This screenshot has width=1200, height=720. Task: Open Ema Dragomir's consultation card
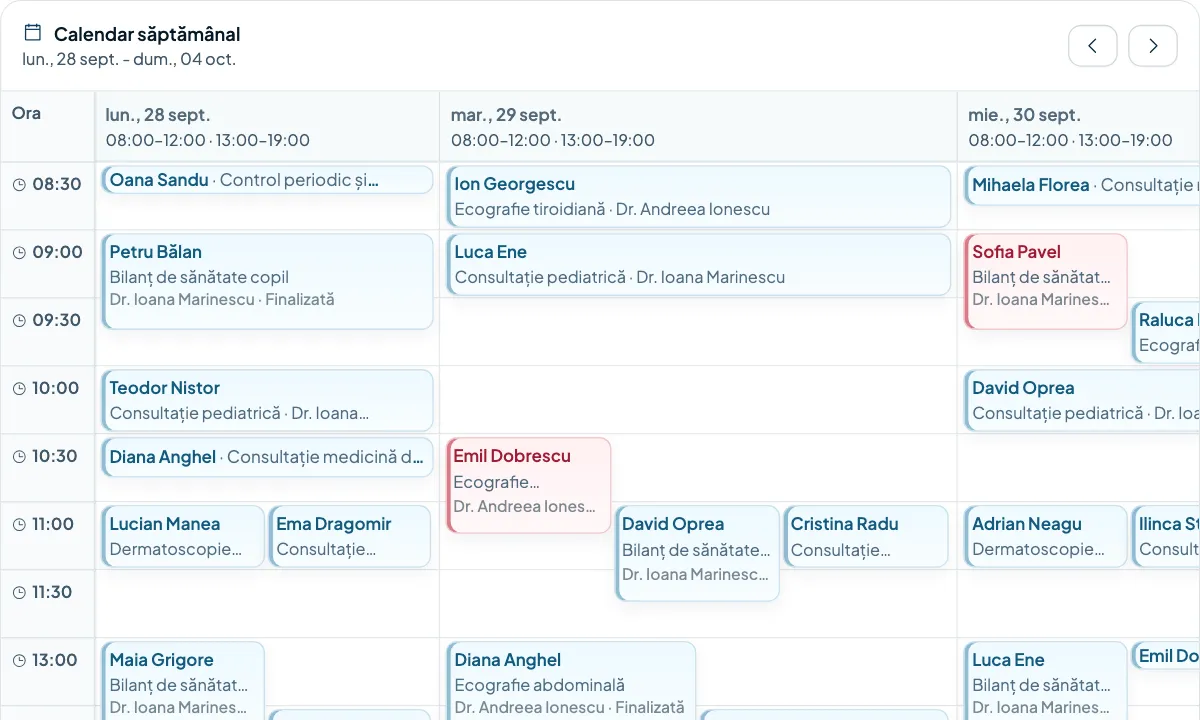(350, 536)
